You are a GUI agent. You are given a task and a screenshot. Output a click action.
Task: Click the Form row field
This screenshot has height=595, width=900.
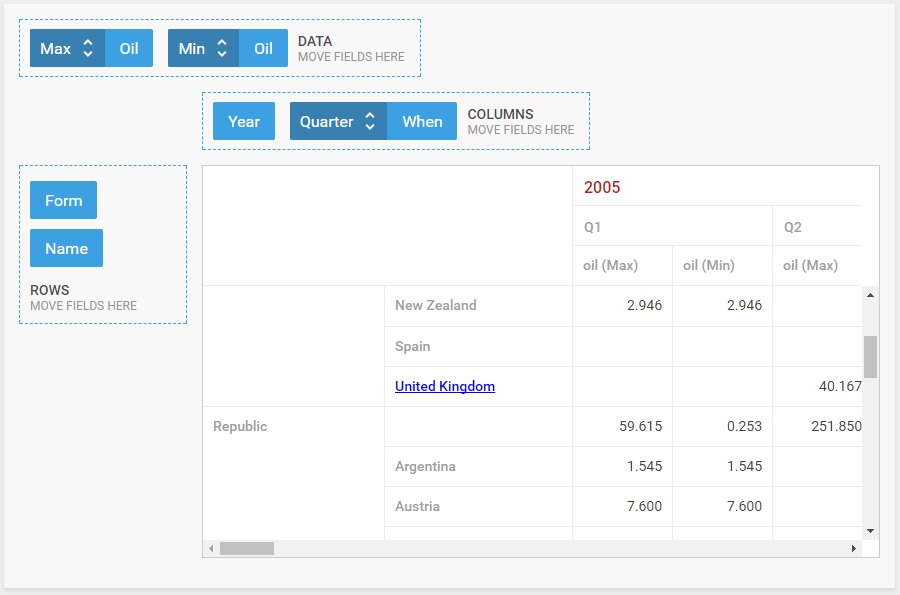pos(64,200)
